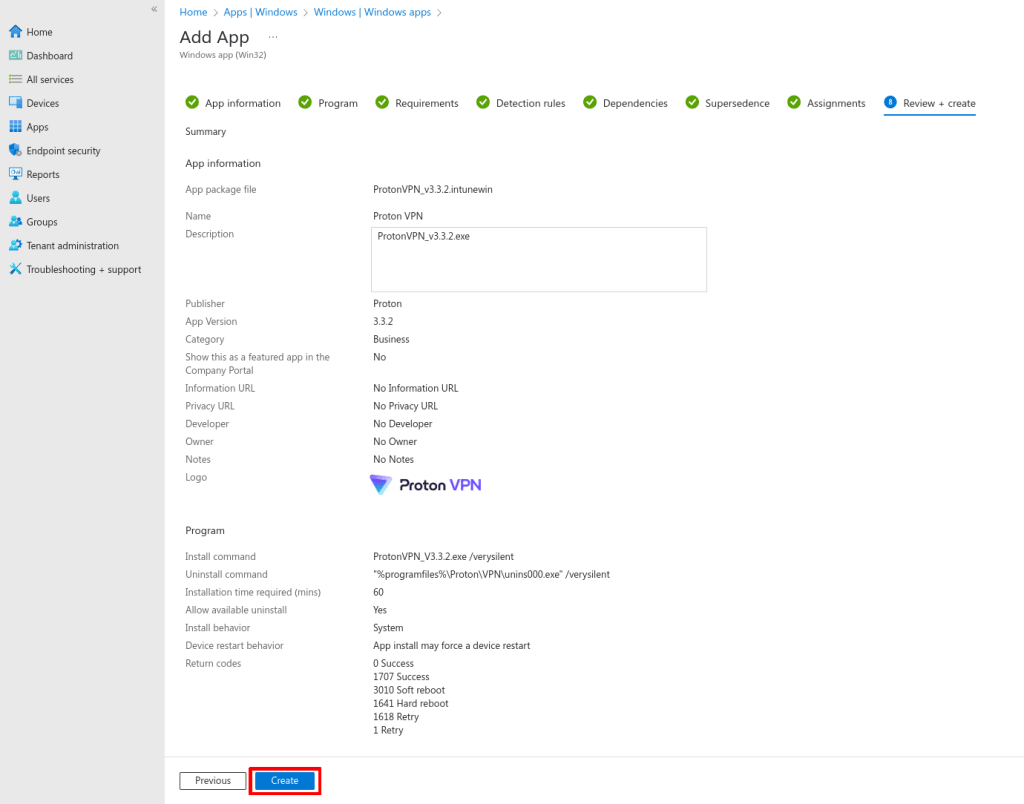Image resolution: width=1024 pixels, height=804 pixels.
Task: Click the 'No Privacy URL' value
Action: (x=406, y=406)
